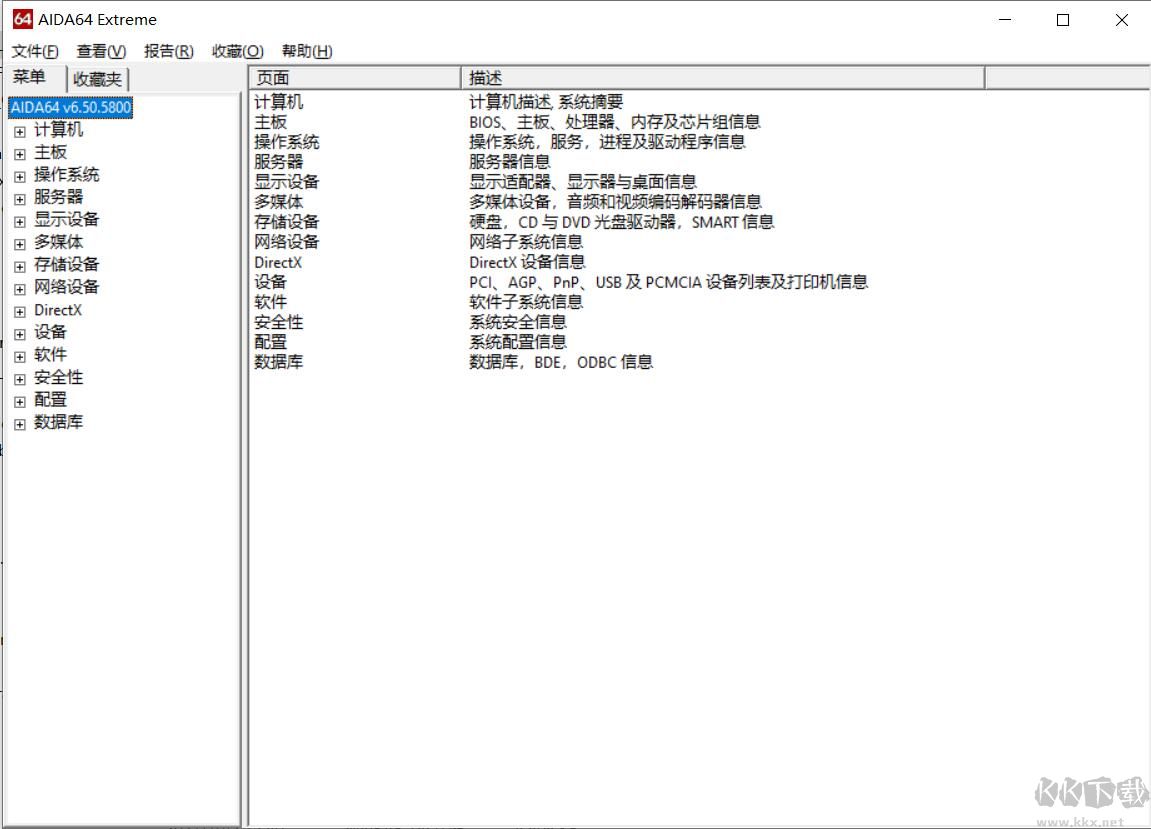Image resolution: width=1151 pixels, height=829 pixels.
Task: Select the AIDA64 v6.50.5800 root node
Action: [70, 107]
